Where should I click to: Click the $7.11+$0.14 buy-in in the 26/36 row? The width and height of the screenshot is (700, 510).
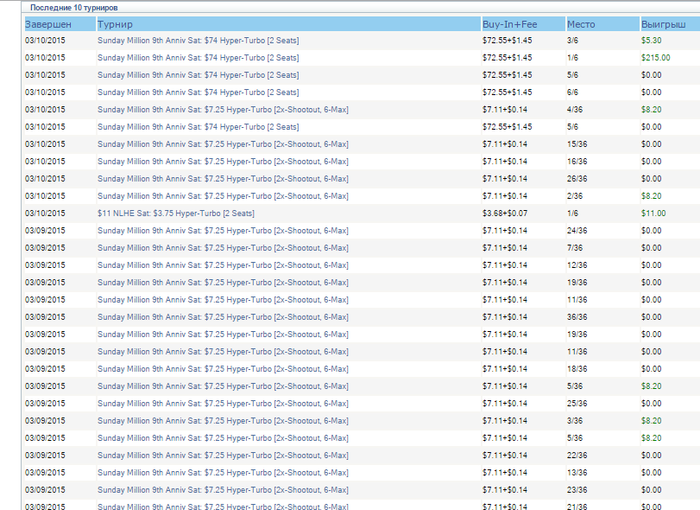[x=504, y=179]
